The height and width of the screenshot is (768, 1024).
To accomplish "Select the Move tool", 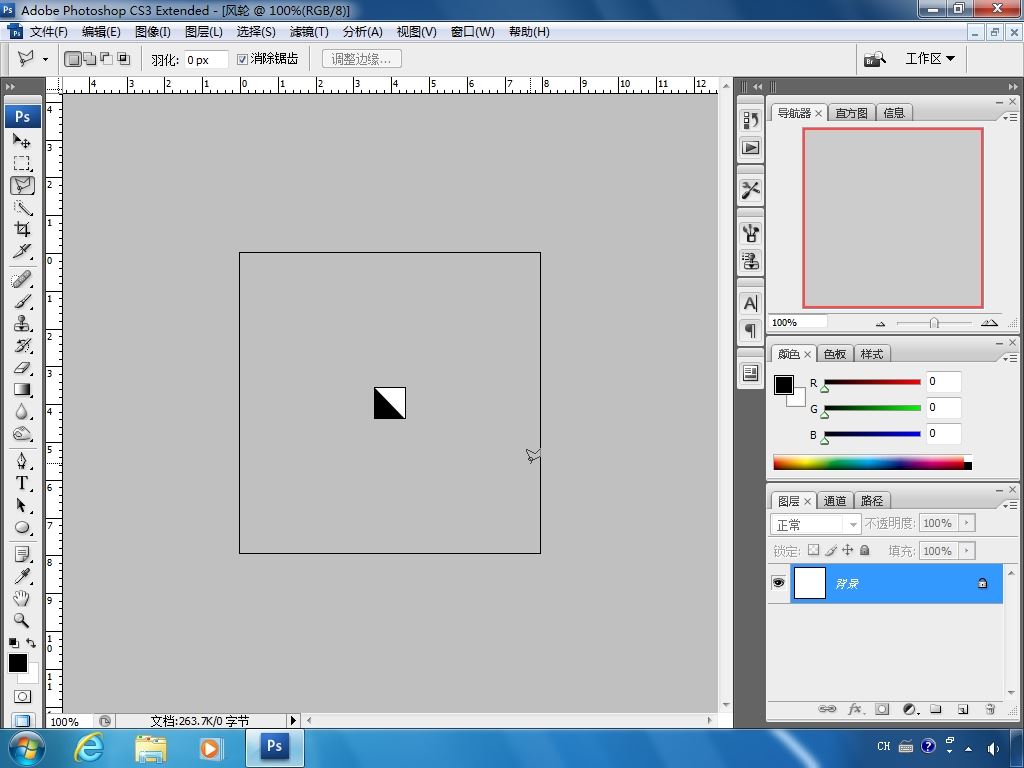I will coord(21,141).
